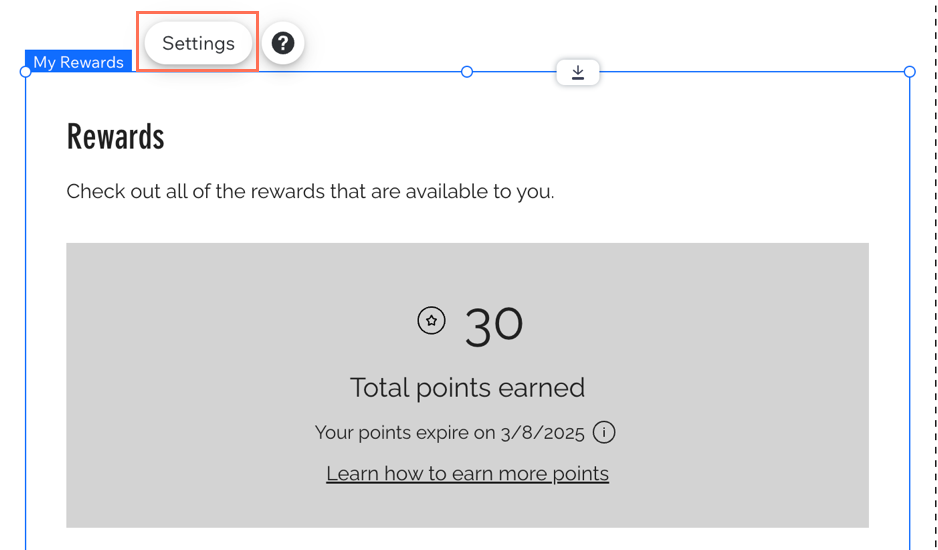938x550 pixels.
Task: Select the 'Total points earned' label
Action: coord(467,388)
